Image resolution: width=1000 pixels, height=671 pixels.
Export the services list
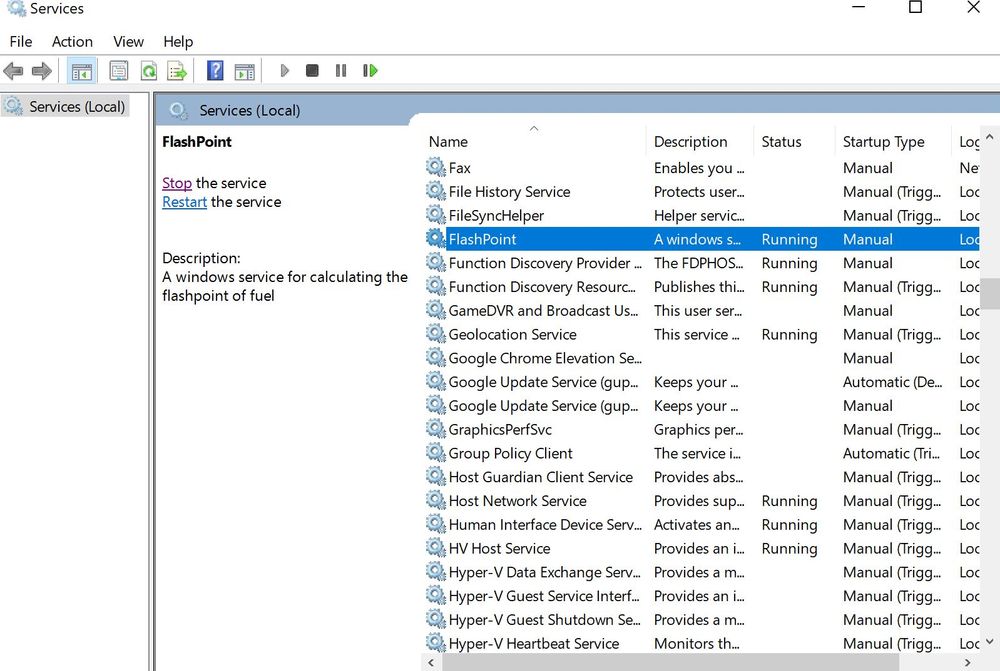pos(177,70)
